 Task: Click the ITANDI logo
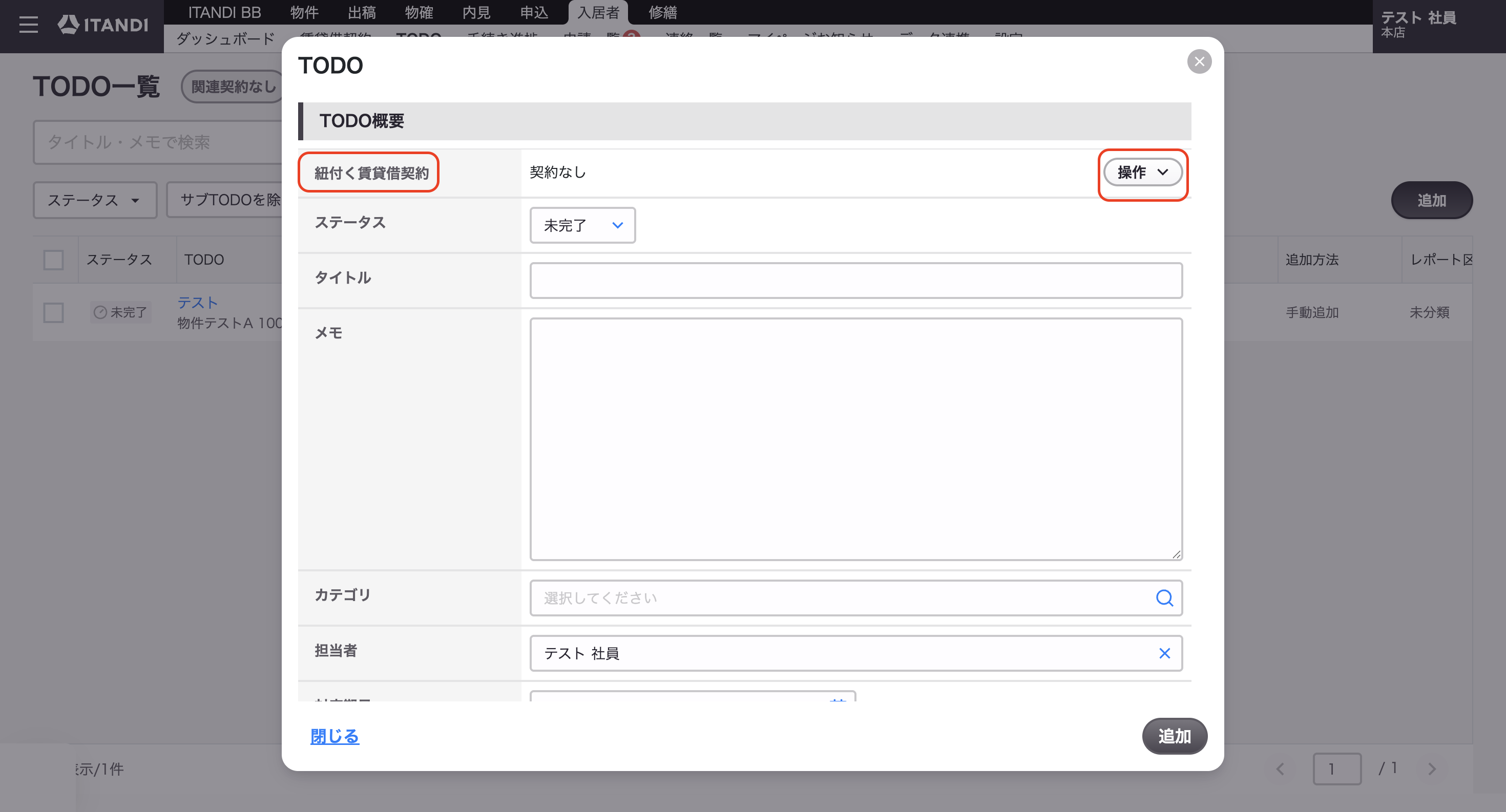coord(103,25)
